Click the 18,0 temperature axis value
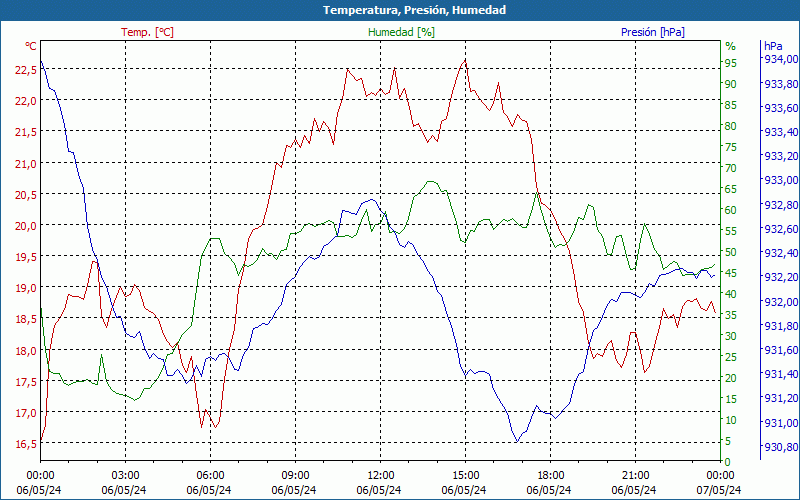The width and height of the screenshot is (800, 500). [26, 351]
